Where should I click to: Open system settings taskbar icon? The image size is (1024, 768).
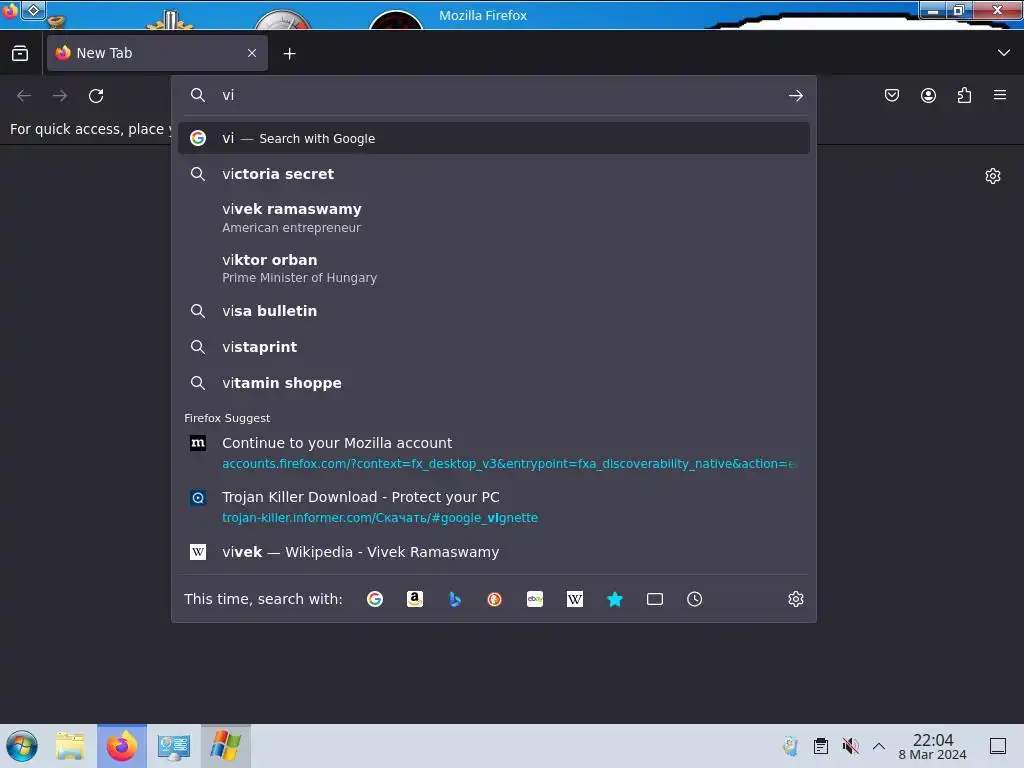(173, 746)
